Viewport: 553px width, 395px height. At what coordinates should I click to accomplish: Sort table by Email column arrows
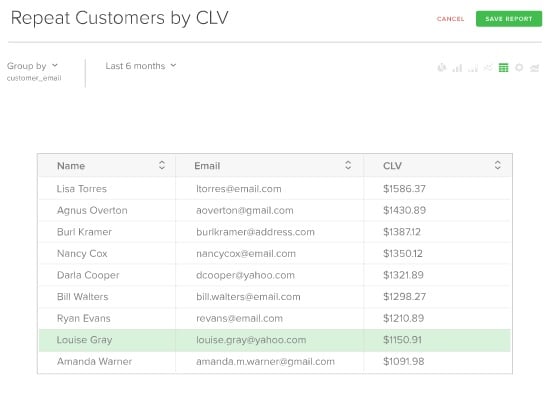tap(348, 165)
